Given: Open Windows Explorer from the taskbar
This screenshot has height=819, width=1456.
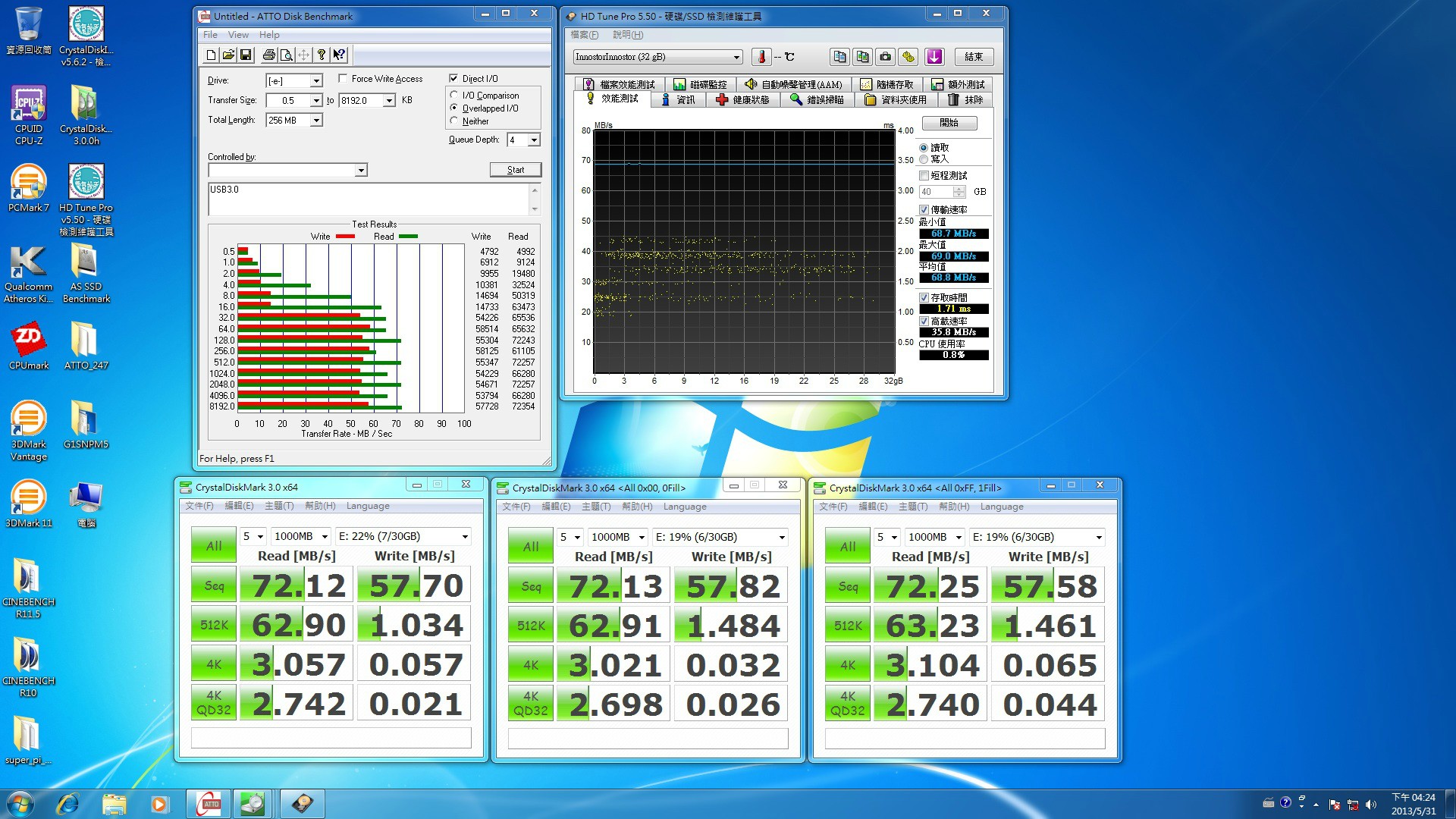Looking at the screenshot, I should [x=114, y=804].
